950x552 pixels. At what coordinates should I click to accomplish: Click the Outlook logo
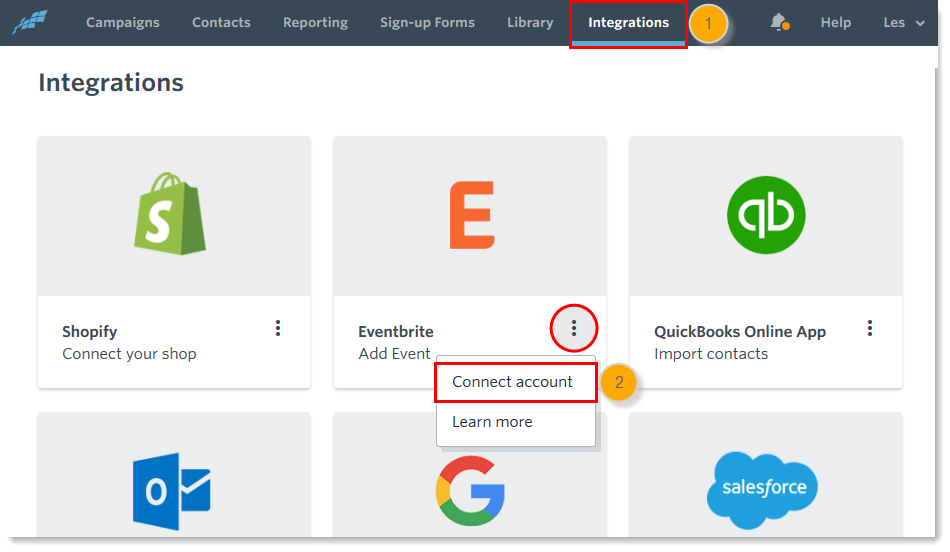point(171,491)
